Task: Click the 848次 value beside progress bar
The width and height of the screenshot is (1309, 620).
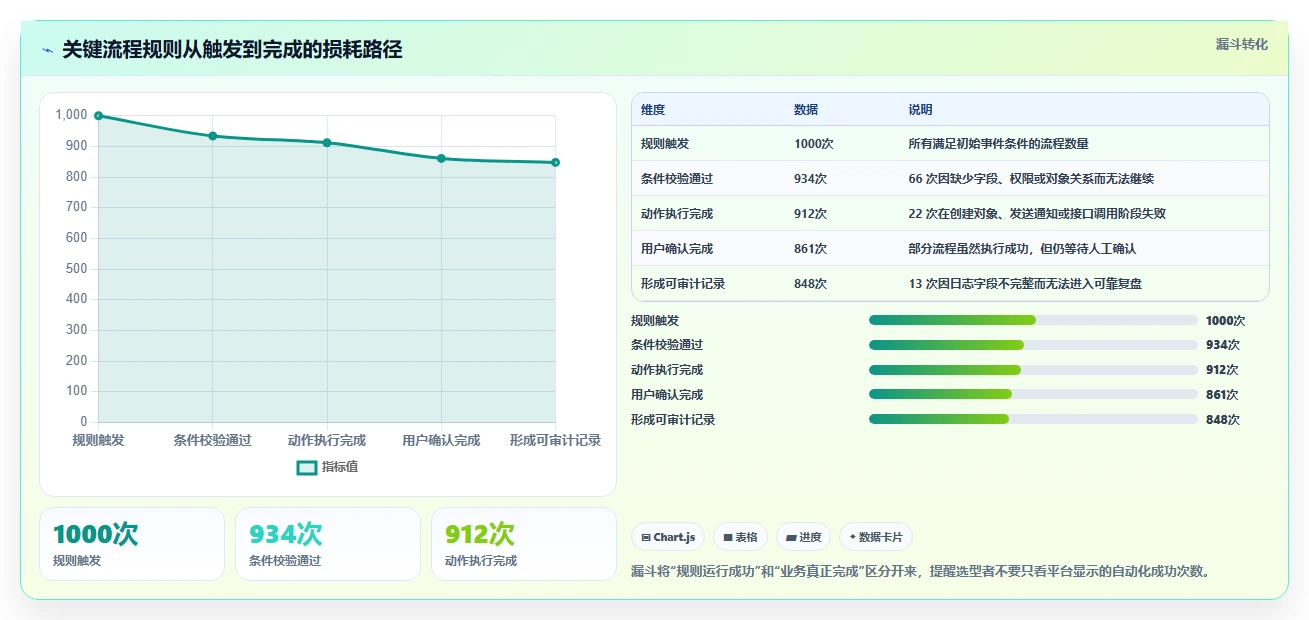Action: [1223, 420]
